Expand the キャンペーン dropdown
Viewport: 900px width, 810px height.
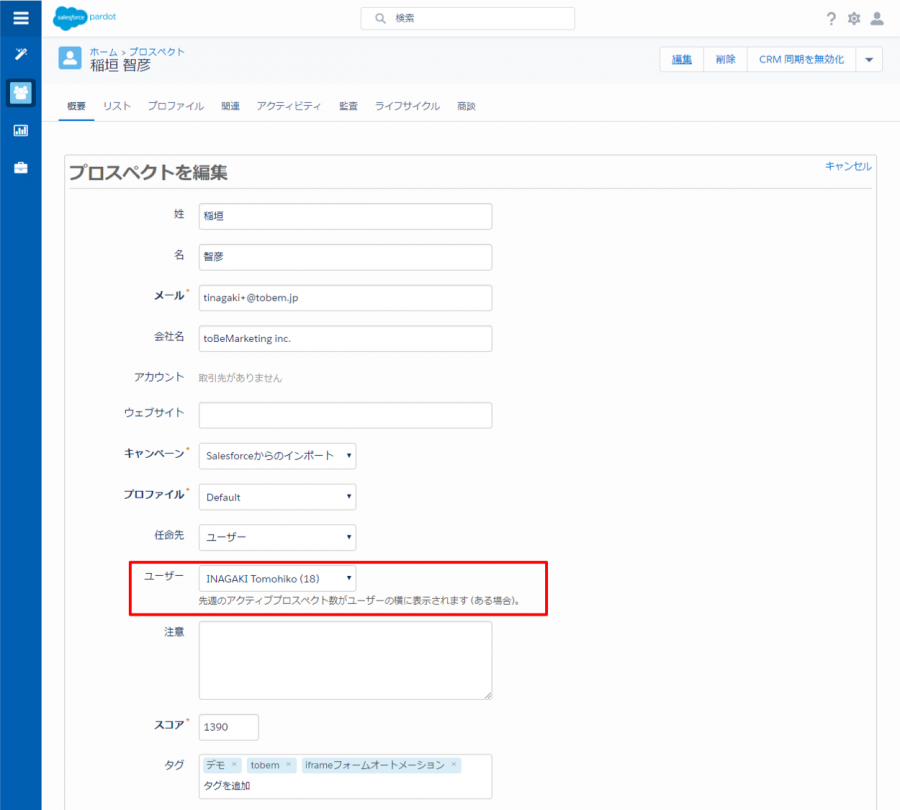coord(277,456)
